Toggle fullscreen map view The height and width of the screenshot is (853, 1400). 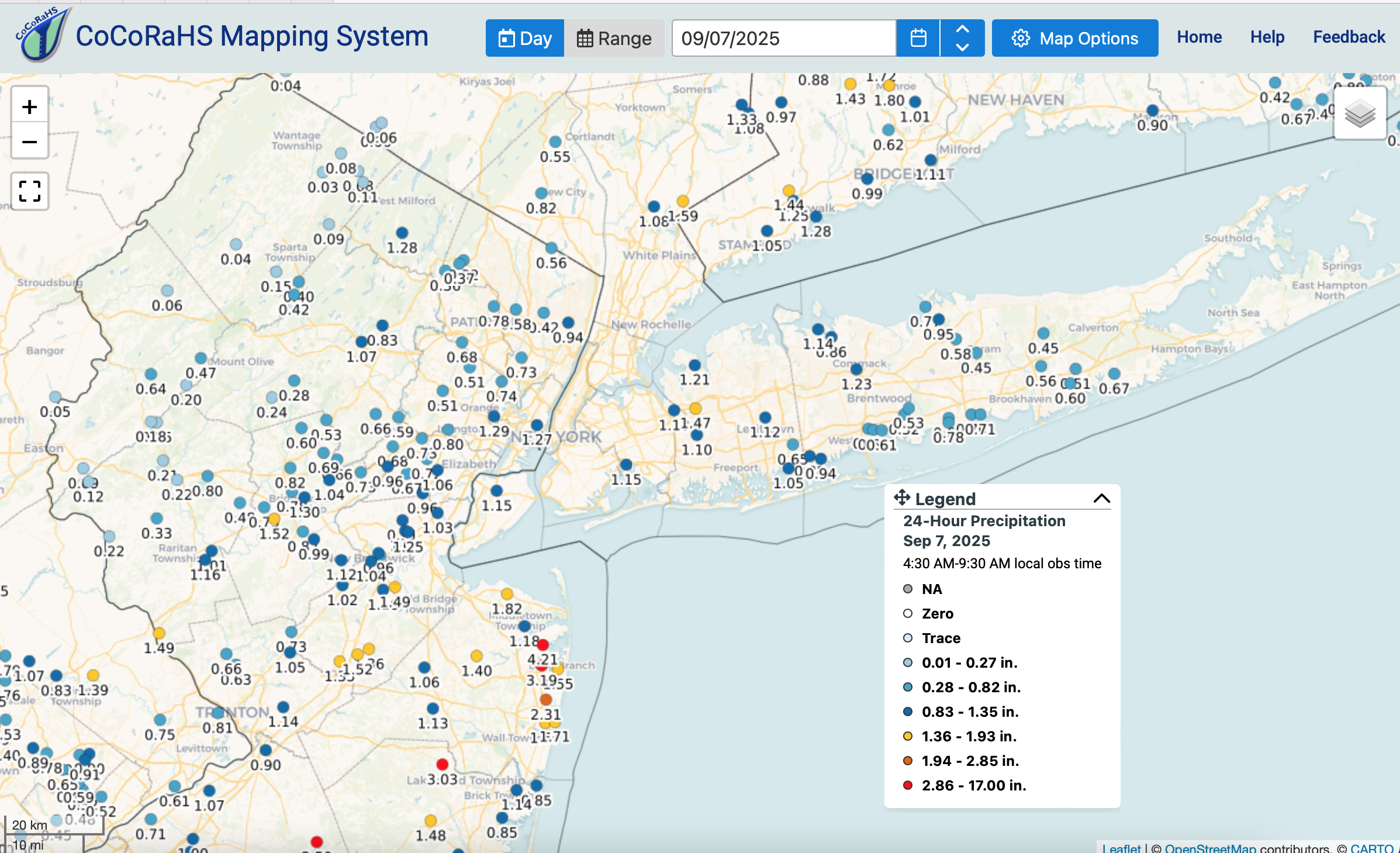tap(29, 191)
